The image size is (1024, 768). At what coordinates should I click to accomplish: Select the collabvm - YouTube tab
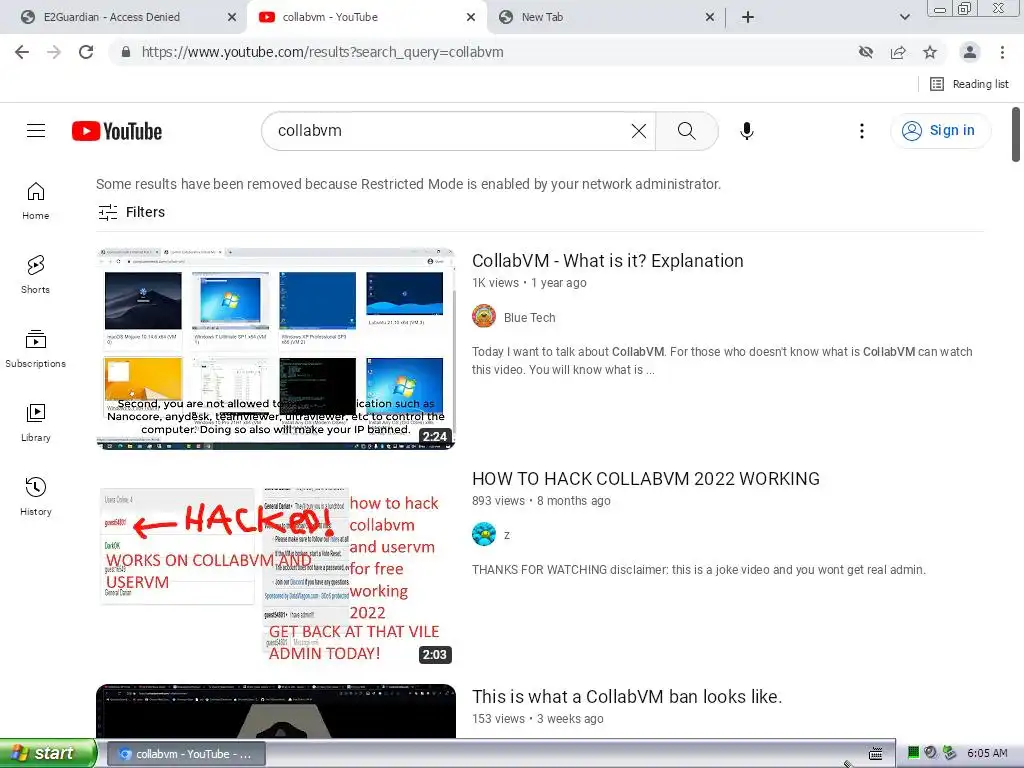[x=330, y=17]
